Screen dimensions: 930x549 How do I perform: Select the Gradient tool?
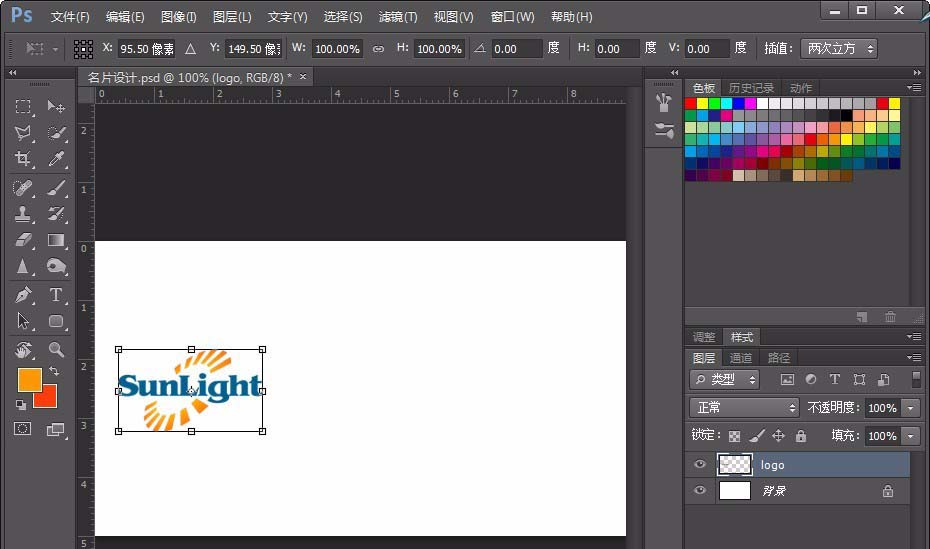point(56,240)
